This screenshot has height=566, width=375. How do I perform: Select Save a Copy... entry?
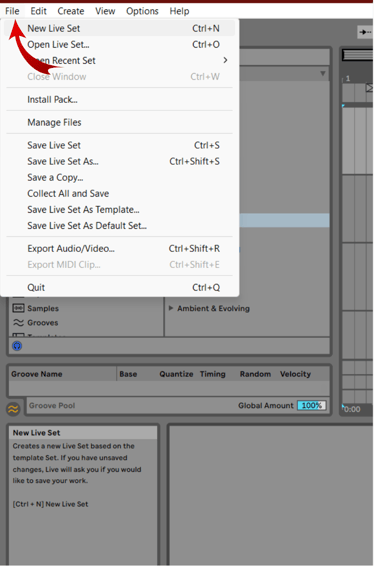point(119,177)
